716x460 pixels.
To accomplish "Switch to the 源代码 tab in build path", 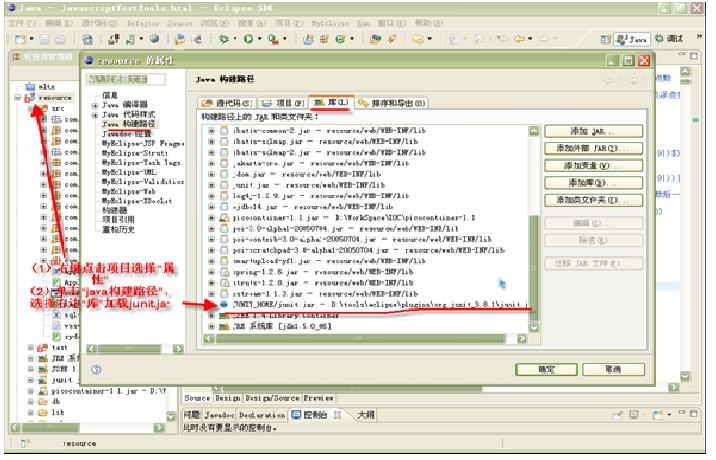I will 227,103.
